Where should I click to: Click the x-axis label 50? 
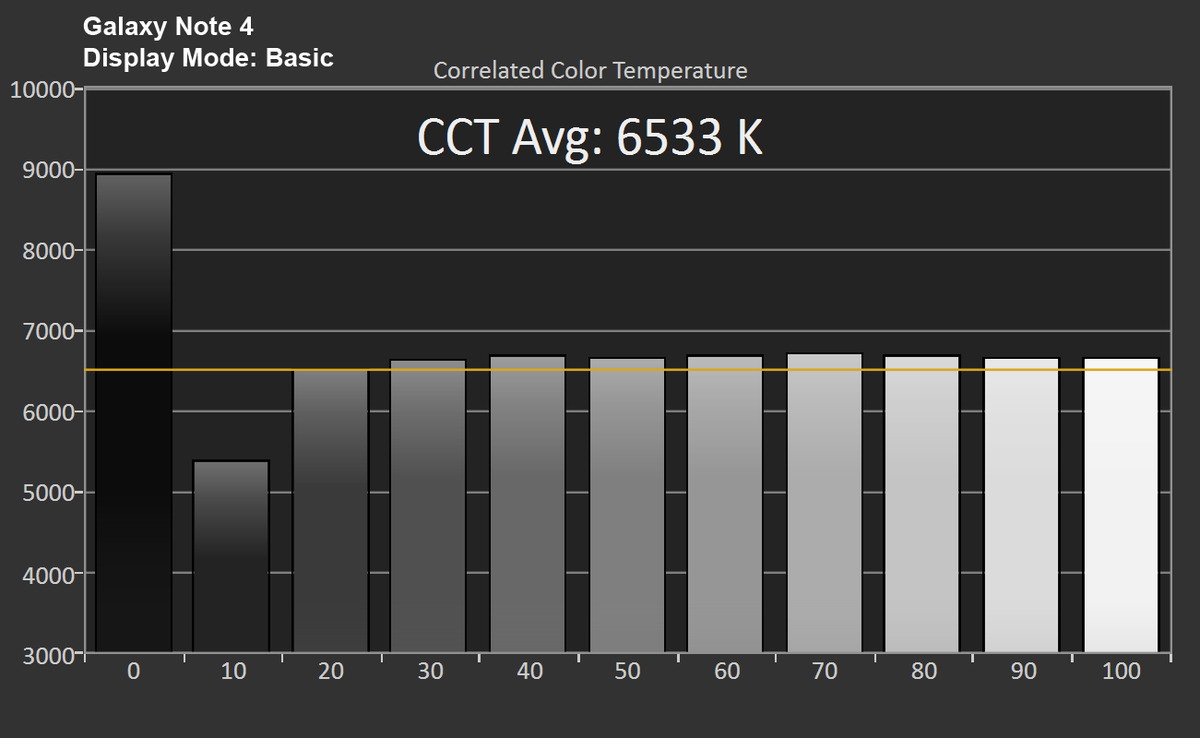click(627, 672)
